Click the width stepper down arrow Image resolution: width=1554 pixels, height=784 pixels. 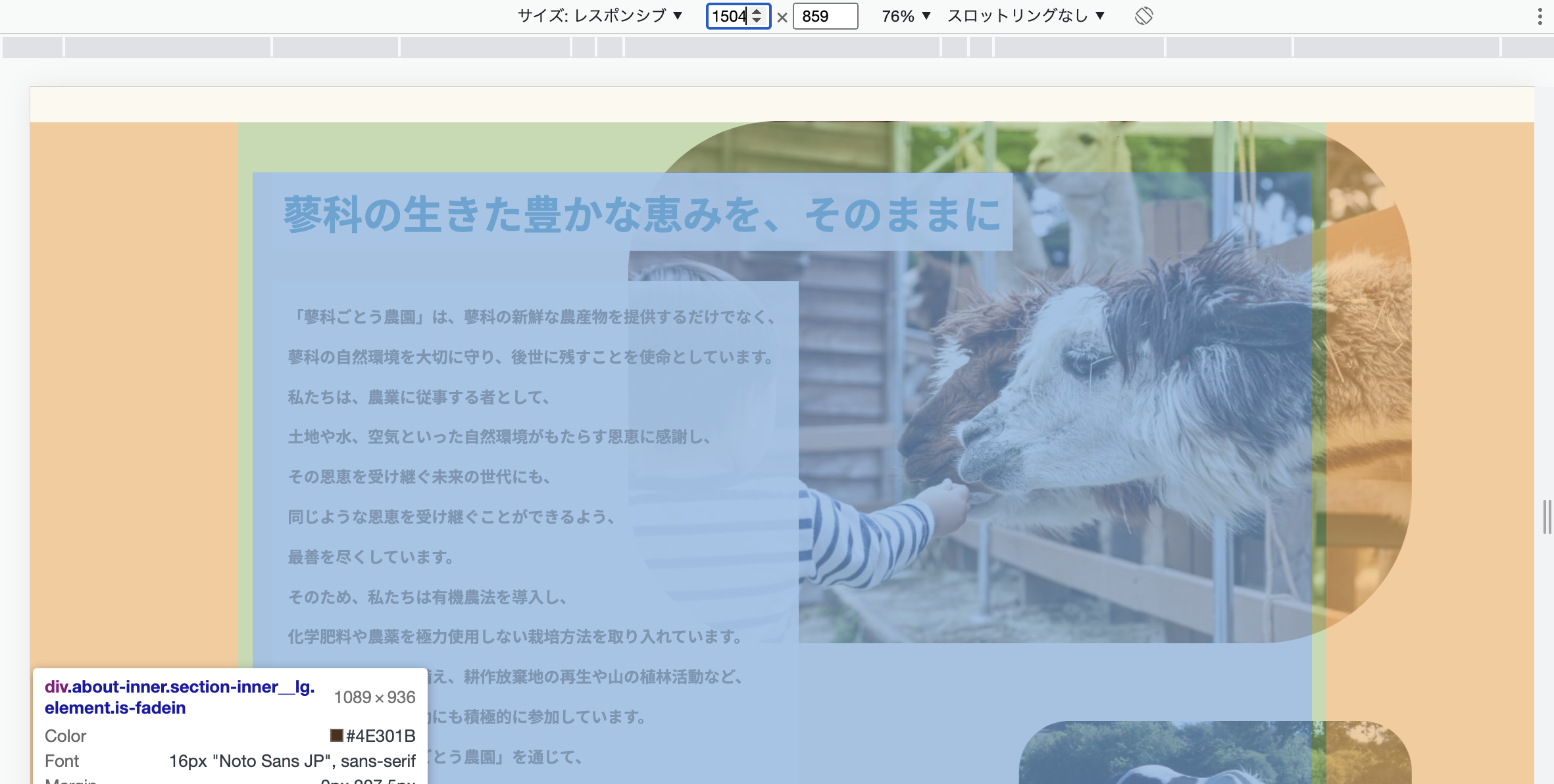point(757,20)
